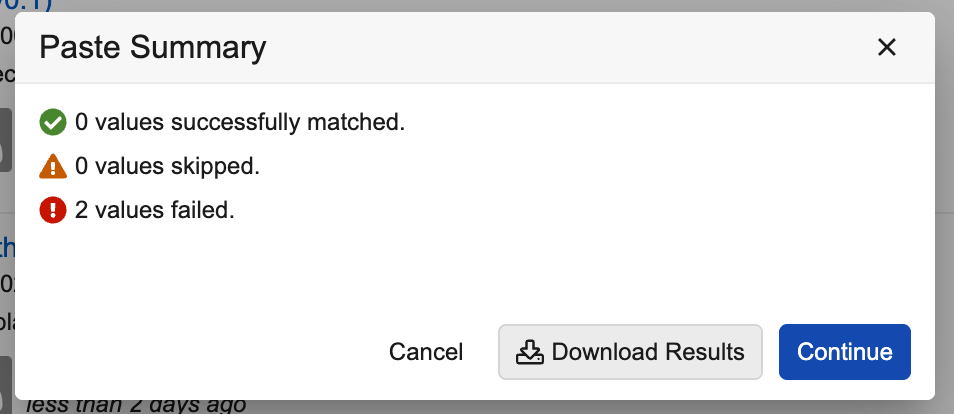
Task: Click the "less than 2 days ago" timestamp
Action: (135, 405)
